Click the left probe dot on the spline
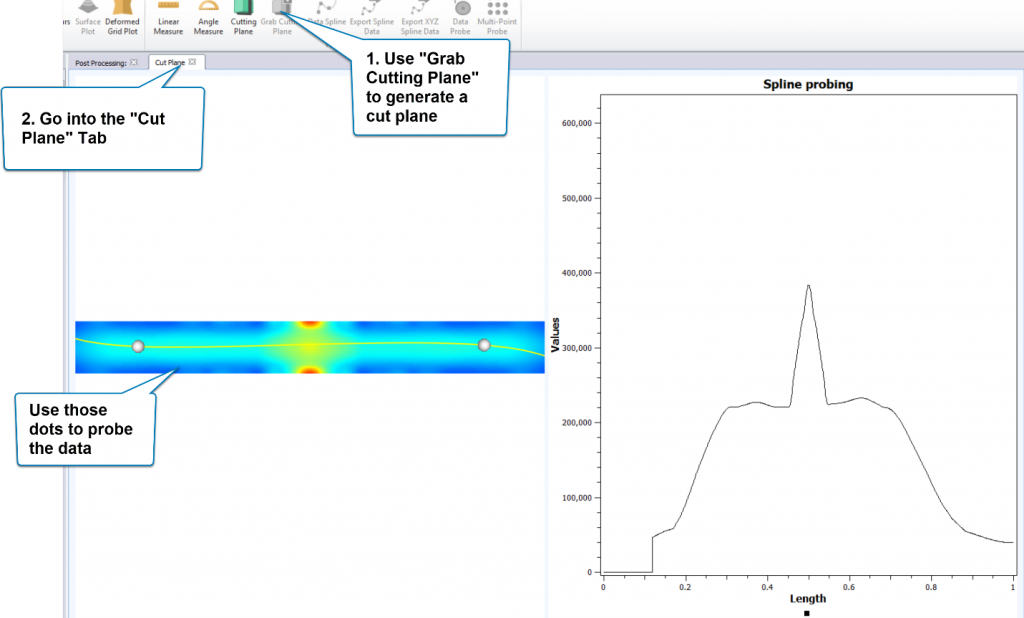Viewport: 1024px width, 618px height. pos(138,346)
